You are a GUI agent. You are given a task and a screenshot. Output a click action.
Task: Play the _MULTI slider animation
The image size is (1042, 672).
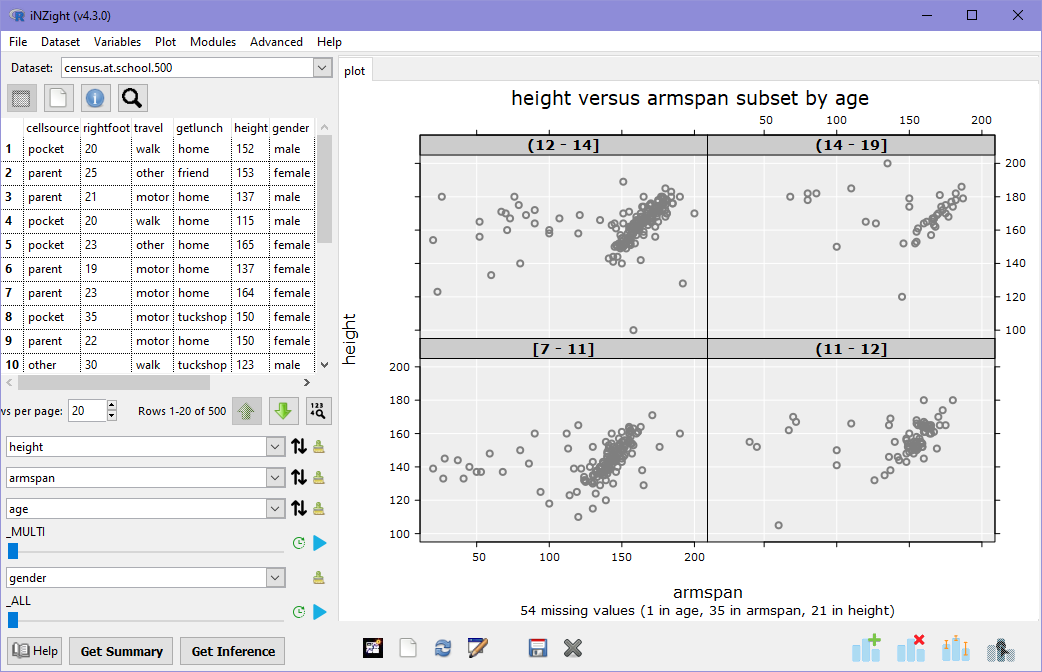click(x=320, y=542)
